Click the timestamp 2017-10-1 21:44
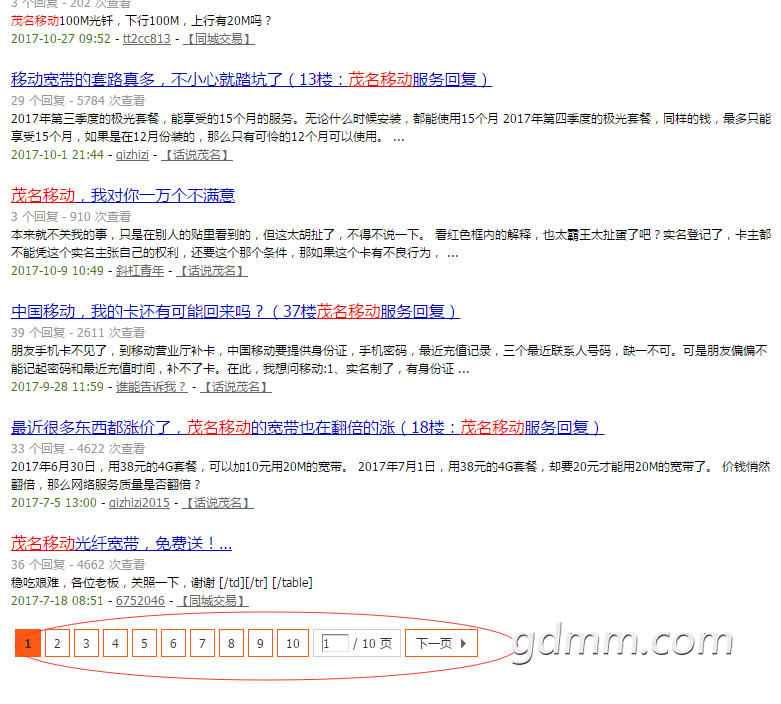781x704 pixels. tap(57, 155)
